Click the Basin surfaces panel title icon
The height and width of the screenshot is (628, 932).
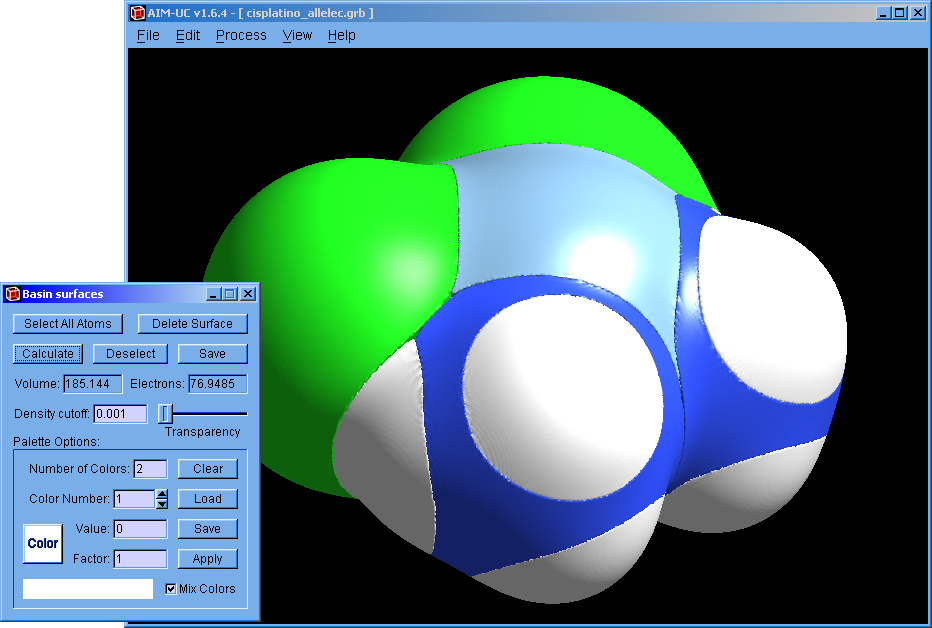coord(12,294)
